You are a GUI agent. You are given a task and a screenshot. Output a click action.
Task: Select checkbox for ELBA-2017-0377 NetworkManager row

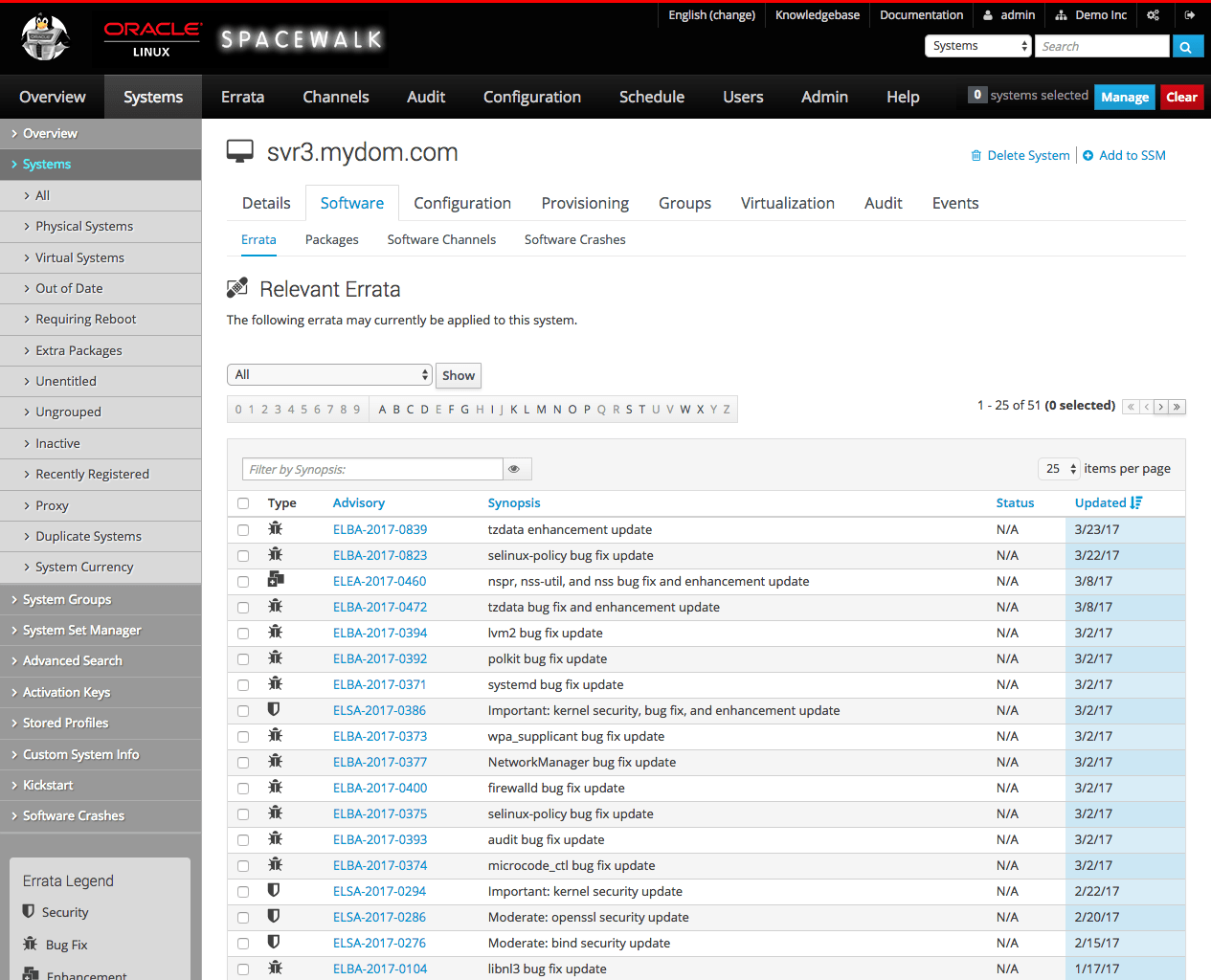pyautogui.click(x=243, y=763)
